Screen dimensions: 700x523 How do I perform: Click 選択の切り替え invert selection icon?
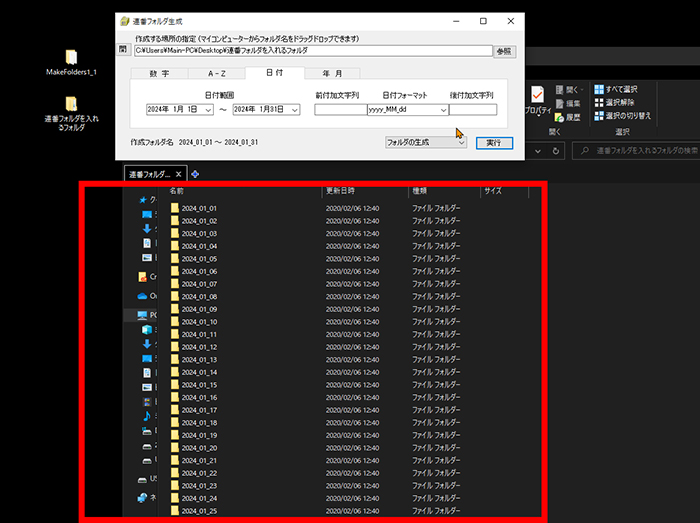pyautogui.click(x=599, y=115)
